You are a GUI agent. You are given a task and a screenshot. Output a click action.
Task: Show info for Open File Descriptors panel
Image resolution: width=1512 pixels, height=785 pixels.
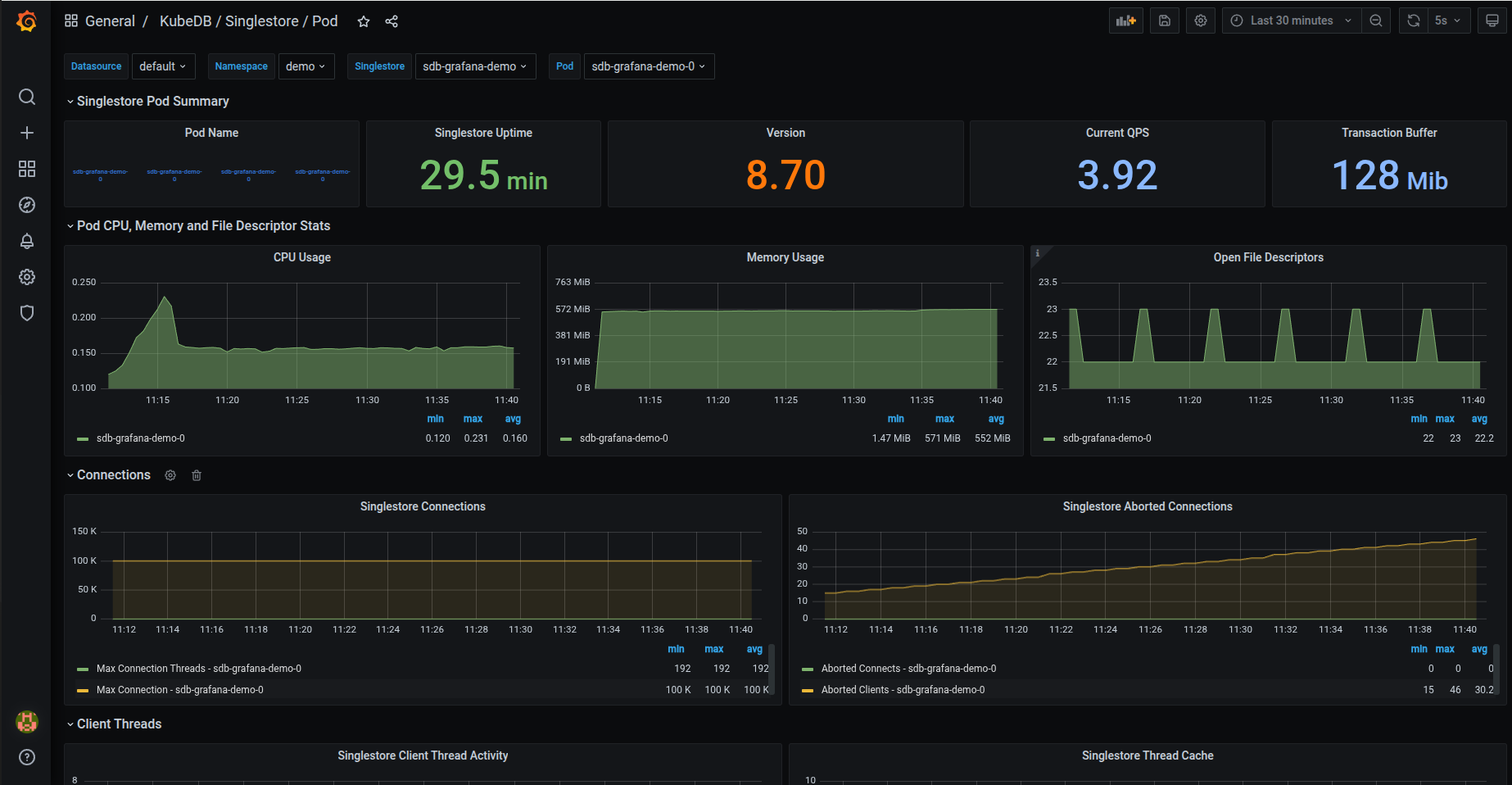[x=1038, y=253]
